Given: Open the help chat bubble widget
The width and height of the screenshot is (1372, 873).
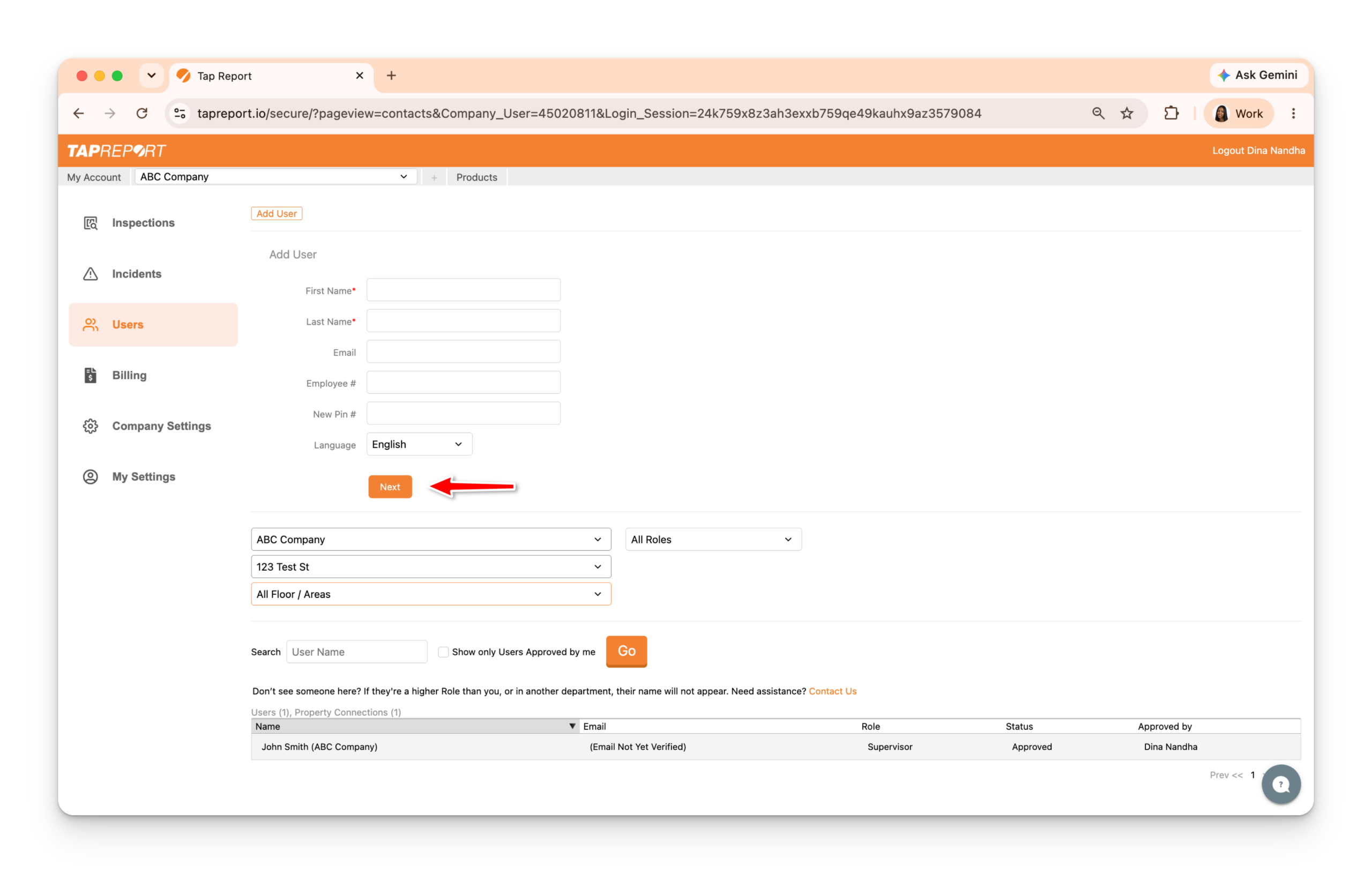Looking at the screenshot, I should [x=1281, y=785].
